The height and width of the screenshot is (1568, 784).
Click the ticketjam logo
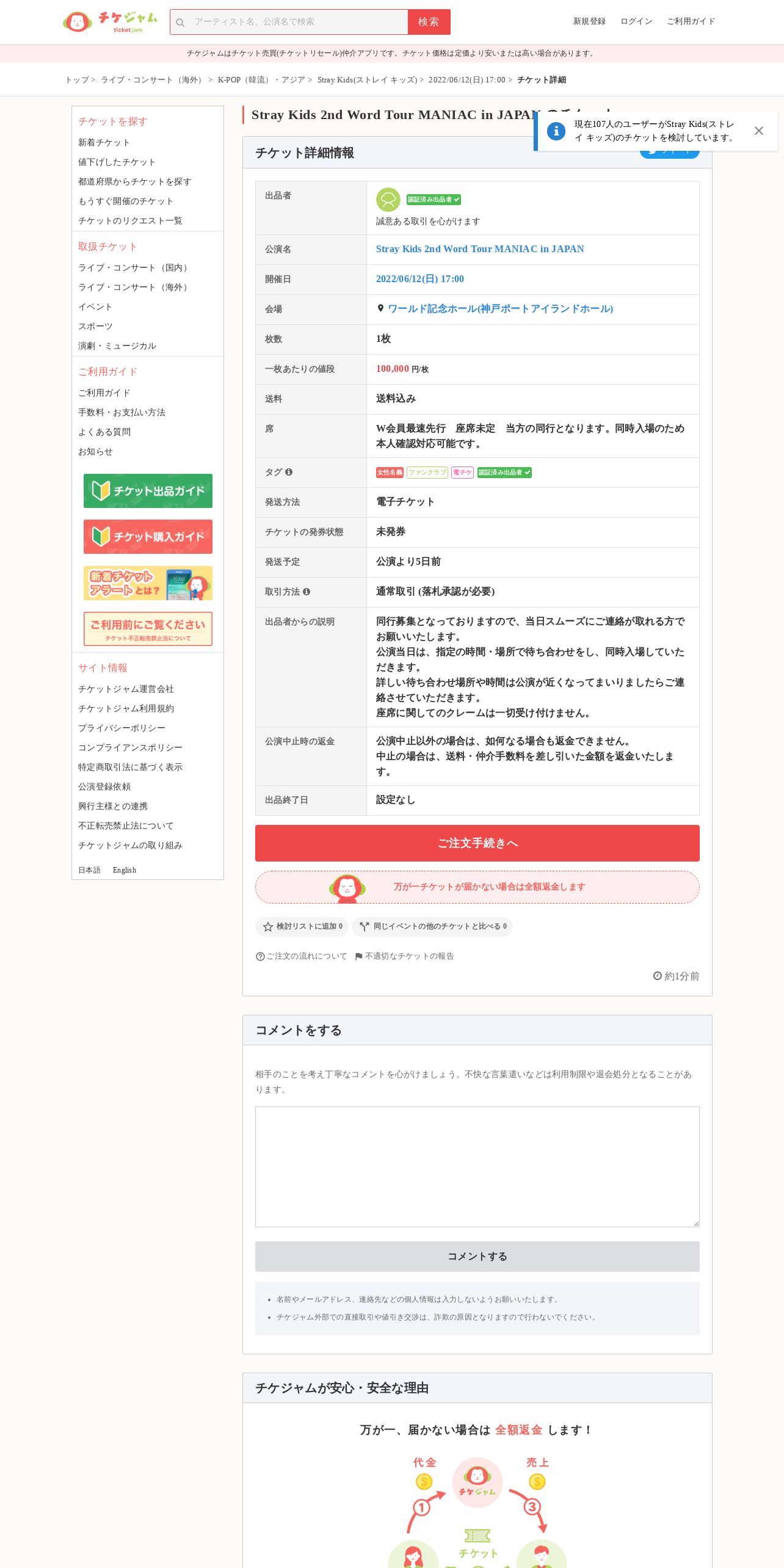click(110, 22)
